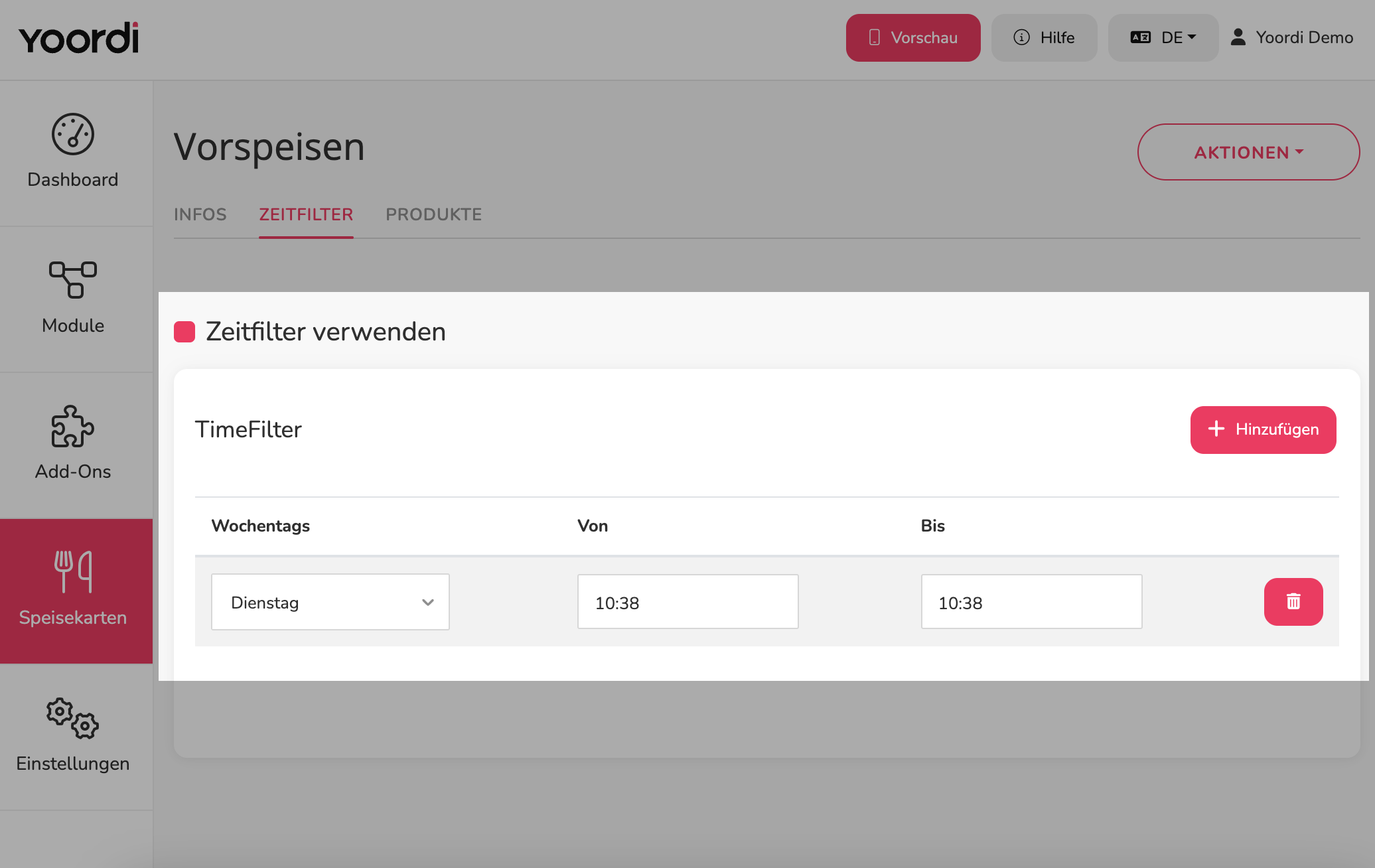Click the Wochentags column header
Image resolution: width=1375 pixels, height=868 pixels.
tap(261, 526)
